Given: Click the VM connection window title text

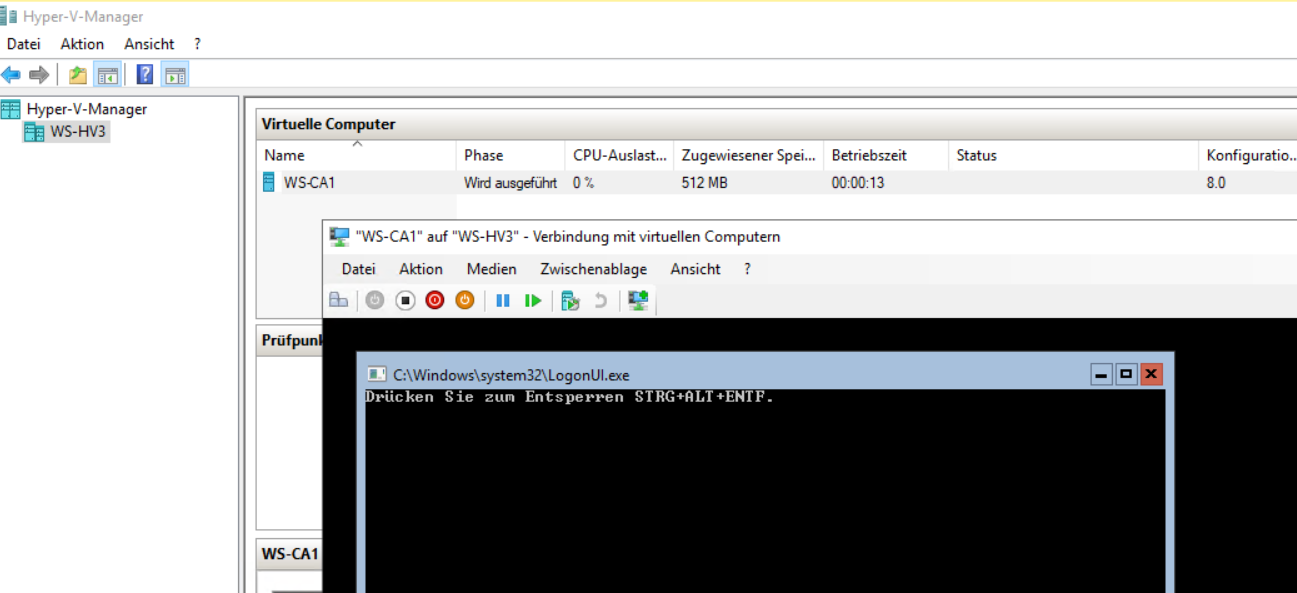Looking at the screenshot, I should click(568, 237).
